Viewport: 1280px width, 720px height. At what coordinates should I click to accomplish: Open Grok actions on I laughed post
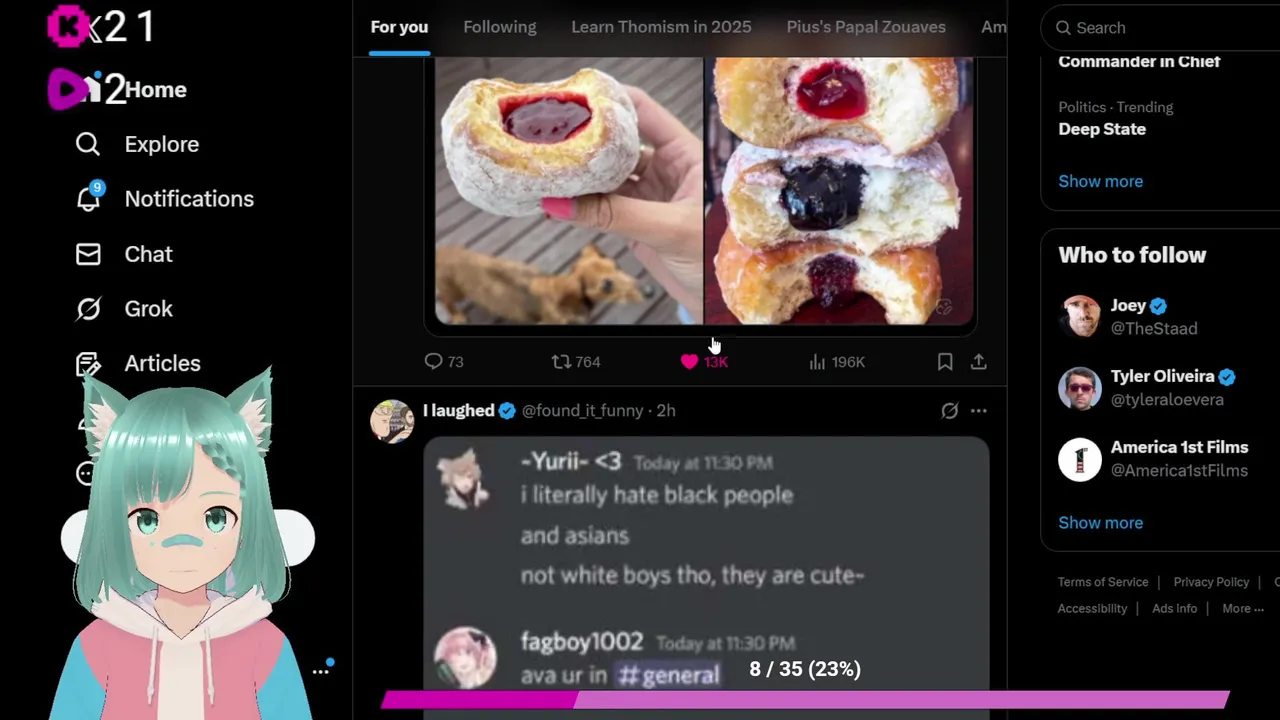[949, 410]
